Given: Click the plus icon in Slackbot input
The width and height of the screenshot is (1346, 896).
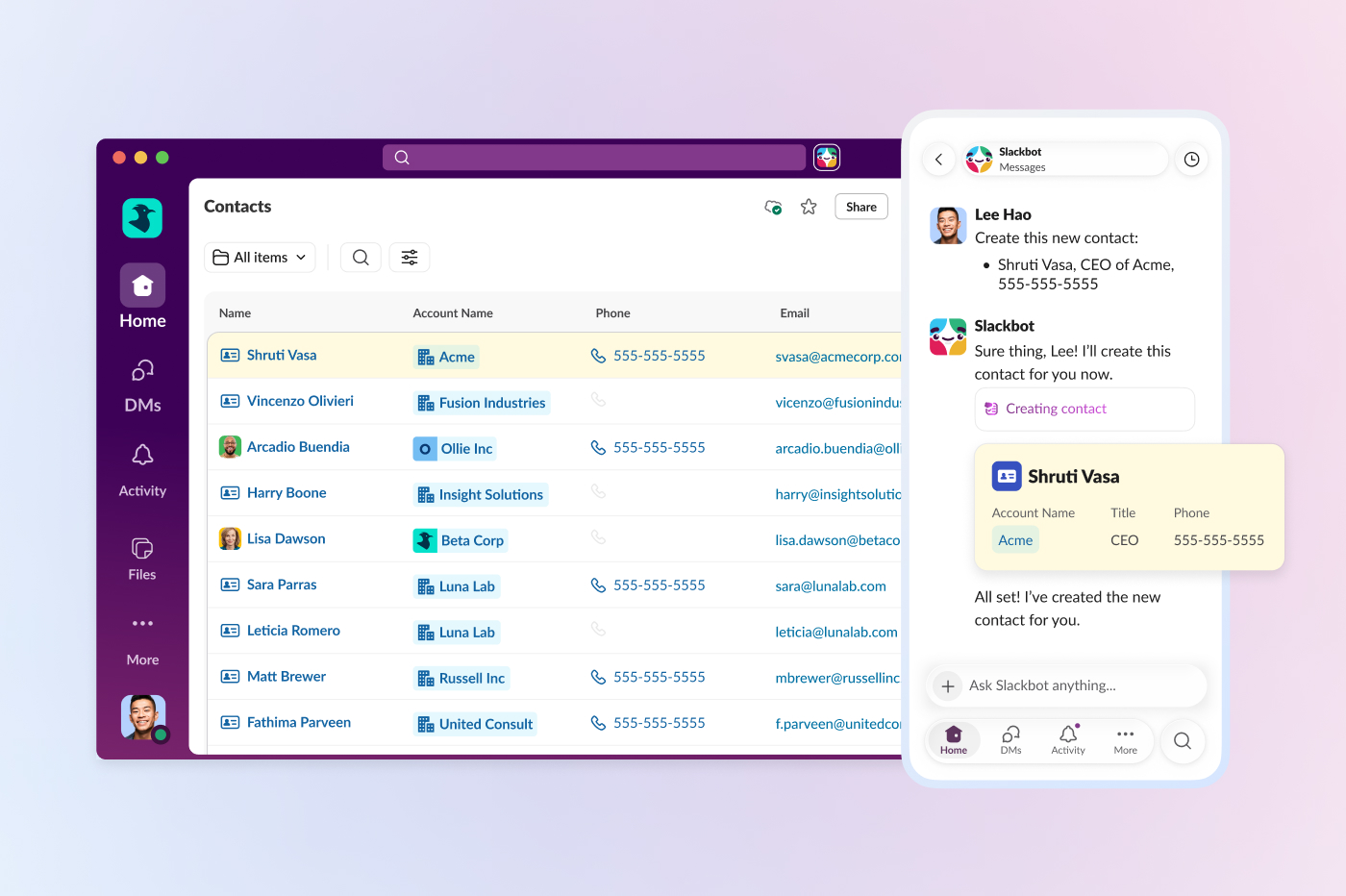Looking at the screenshot, I should click(x=947, y=686).
